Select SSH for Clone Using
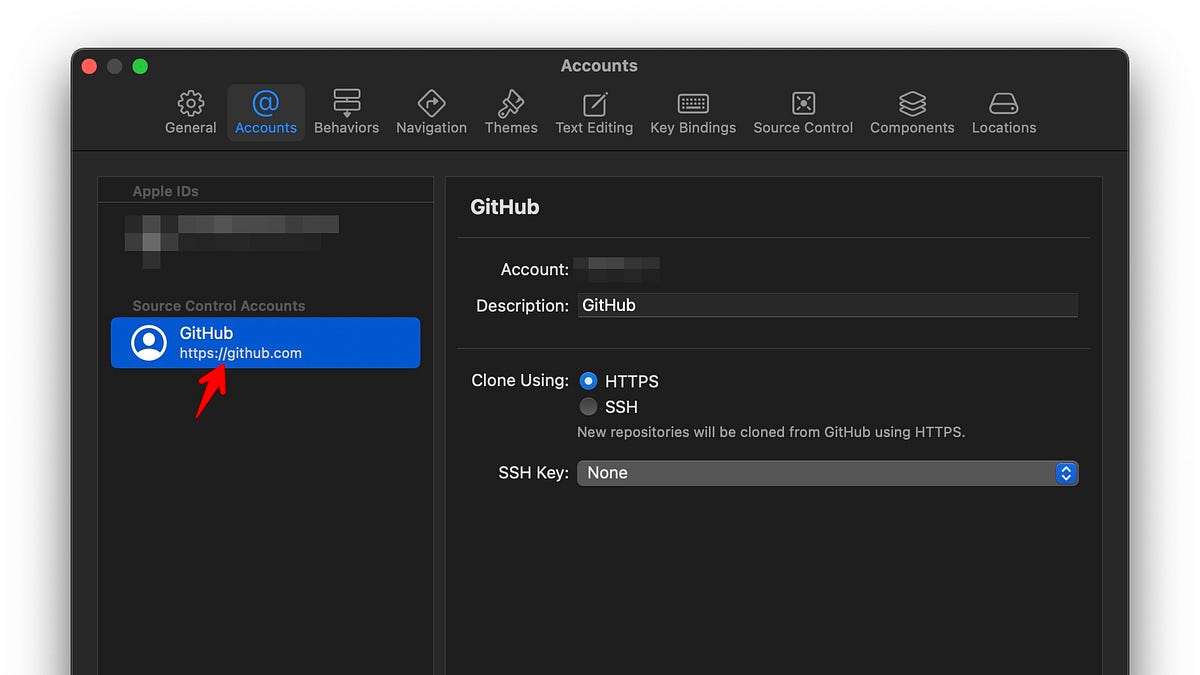1200x675 pixels. 588,406
